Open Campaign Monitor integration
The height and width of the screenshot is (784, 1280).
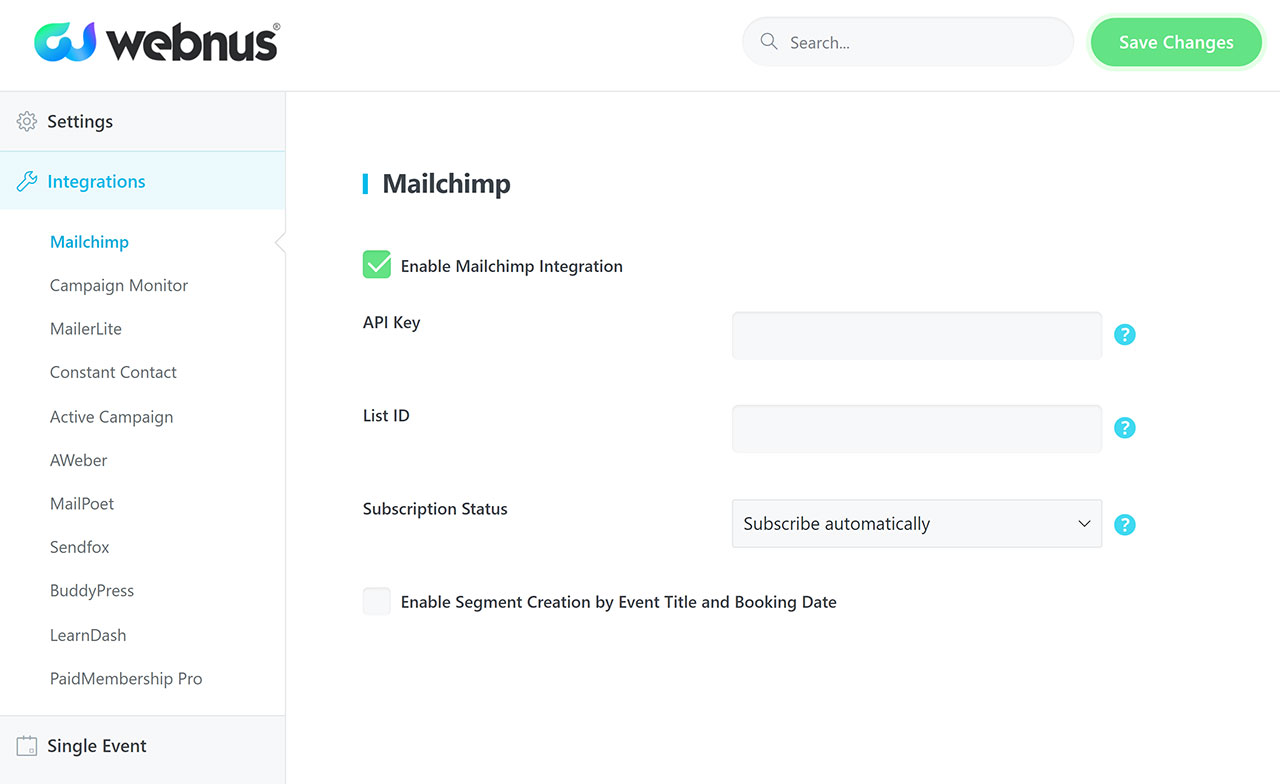pyautogui.click(x=119, y=285)
